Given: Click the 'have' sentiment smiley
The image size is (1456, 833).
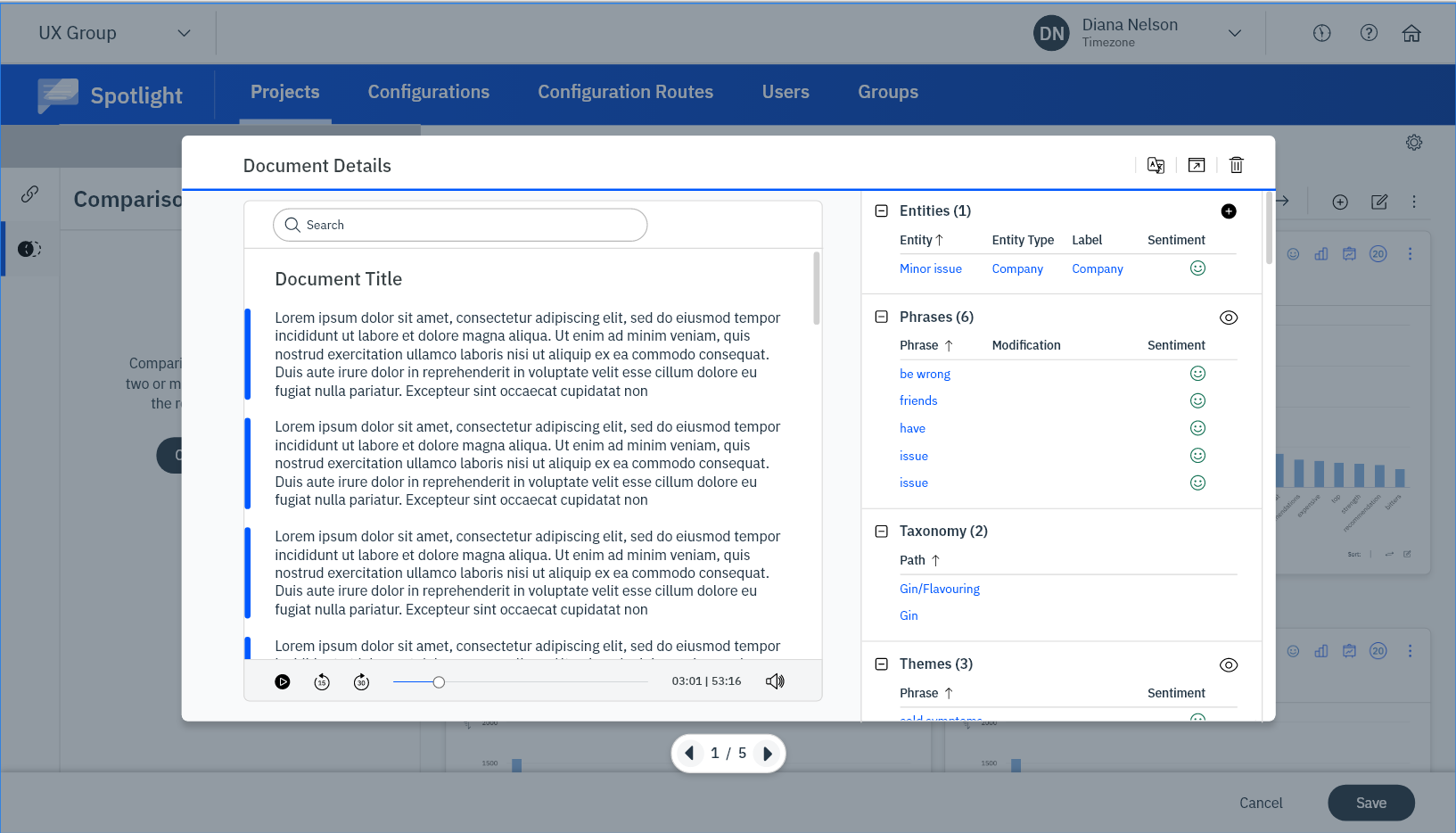Looking at the screenshot, I should click(x=1198, y=428).
